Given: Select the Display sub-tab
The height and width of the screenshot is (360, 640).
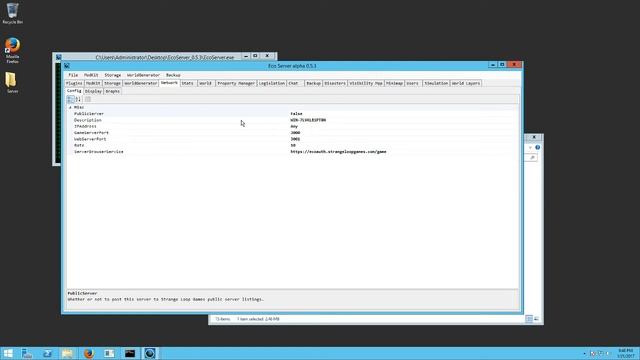Looking at the screenshot, I should point(93,91).
